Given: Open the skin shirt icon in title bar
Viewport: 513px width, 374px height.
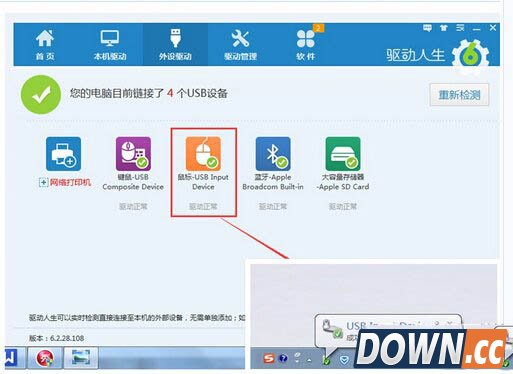Looking at the screenshot, I should 444,28.
